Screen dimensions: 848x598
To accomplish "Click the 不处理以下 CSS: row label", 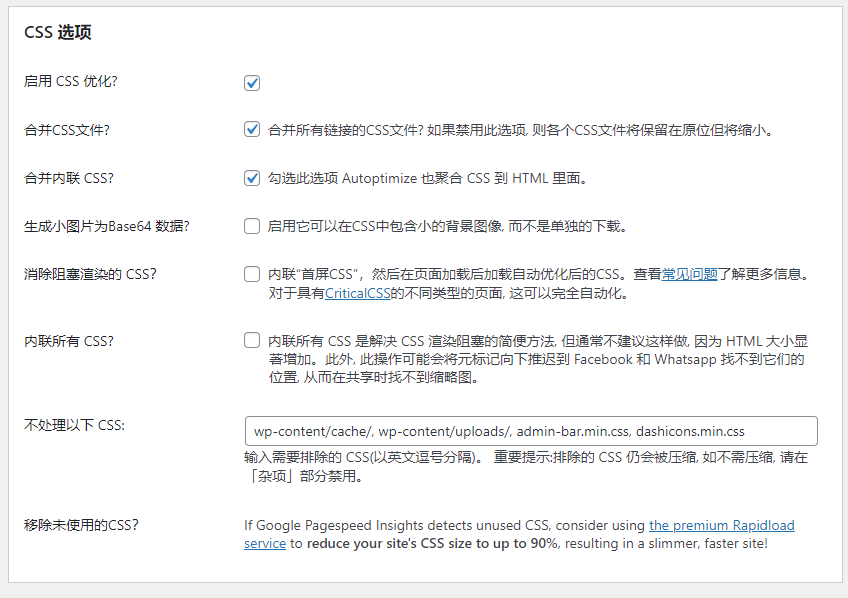I will click(x=73, y=425).
